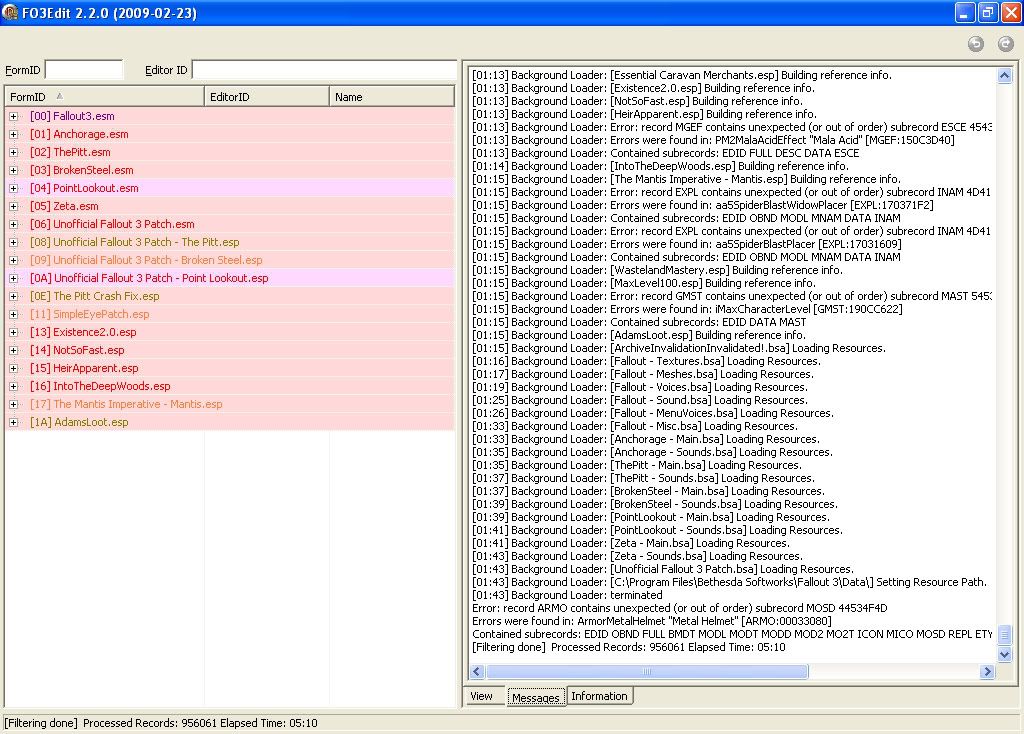The height and width of the screenshot is (734, 1024).
Task: Click the aa5SpiderBlastWidowPlacer error line
Action: click(x=703, y=205)
